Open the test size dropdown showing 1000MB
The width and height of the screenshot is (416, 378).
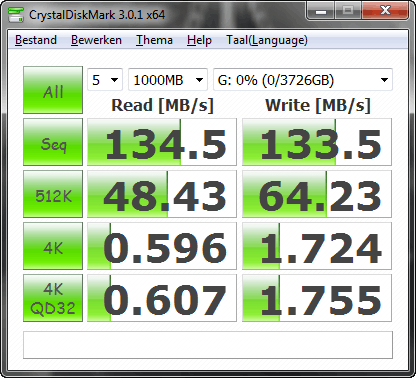(168, 80)
